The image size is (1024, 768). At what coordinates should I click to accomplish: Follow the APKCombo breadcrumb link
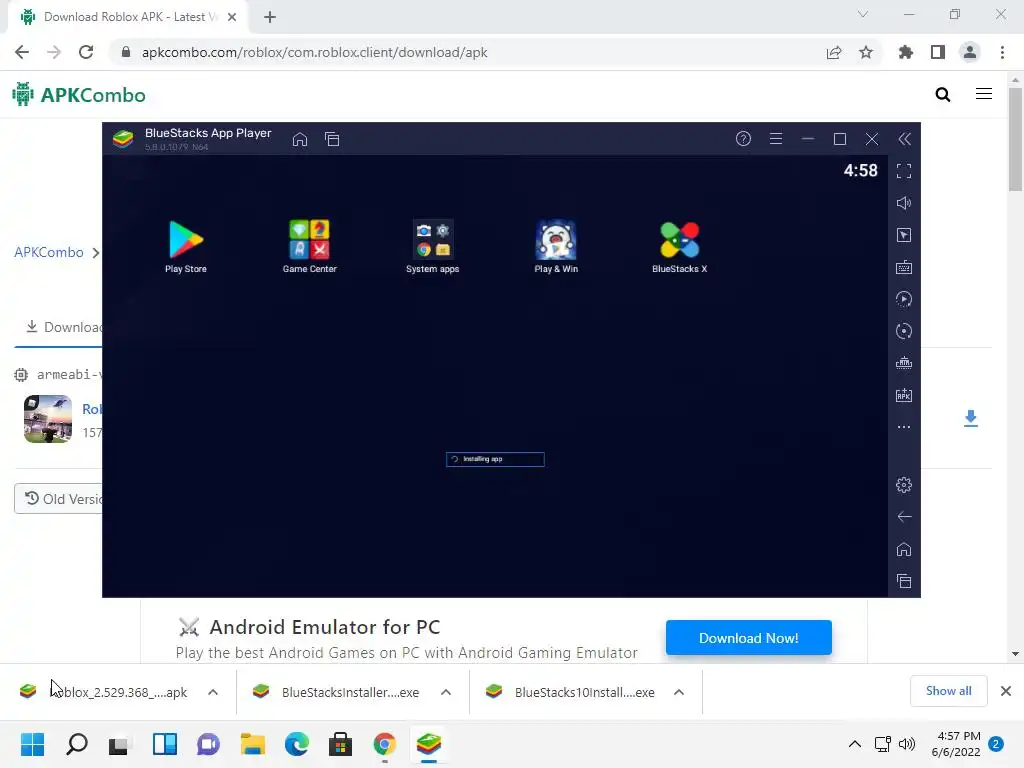49,252
